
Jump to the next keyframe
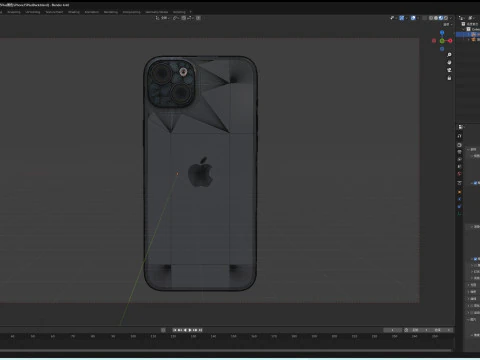pos(195,330)
